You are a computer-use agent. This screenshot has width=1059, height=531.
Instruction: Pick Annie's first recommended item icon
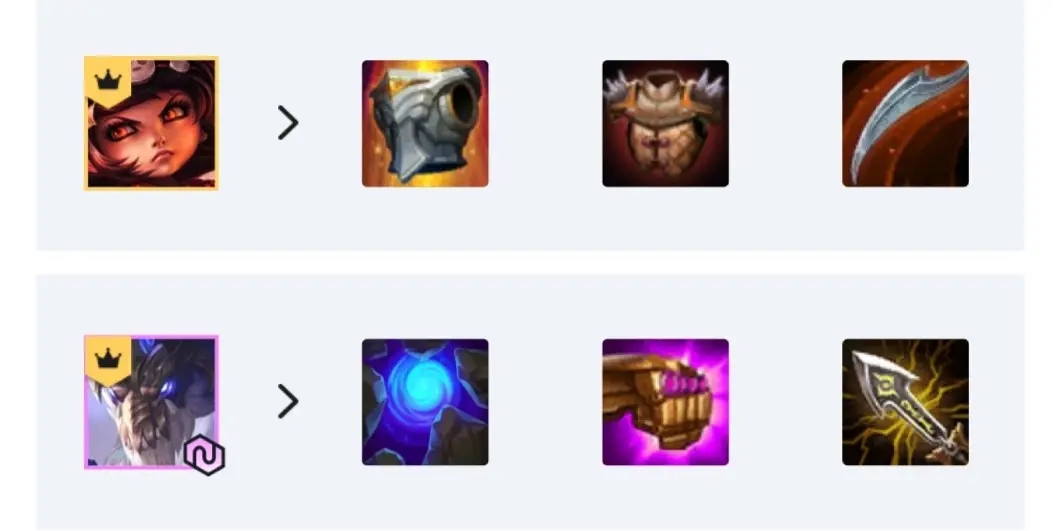click(x=425, y=124)
